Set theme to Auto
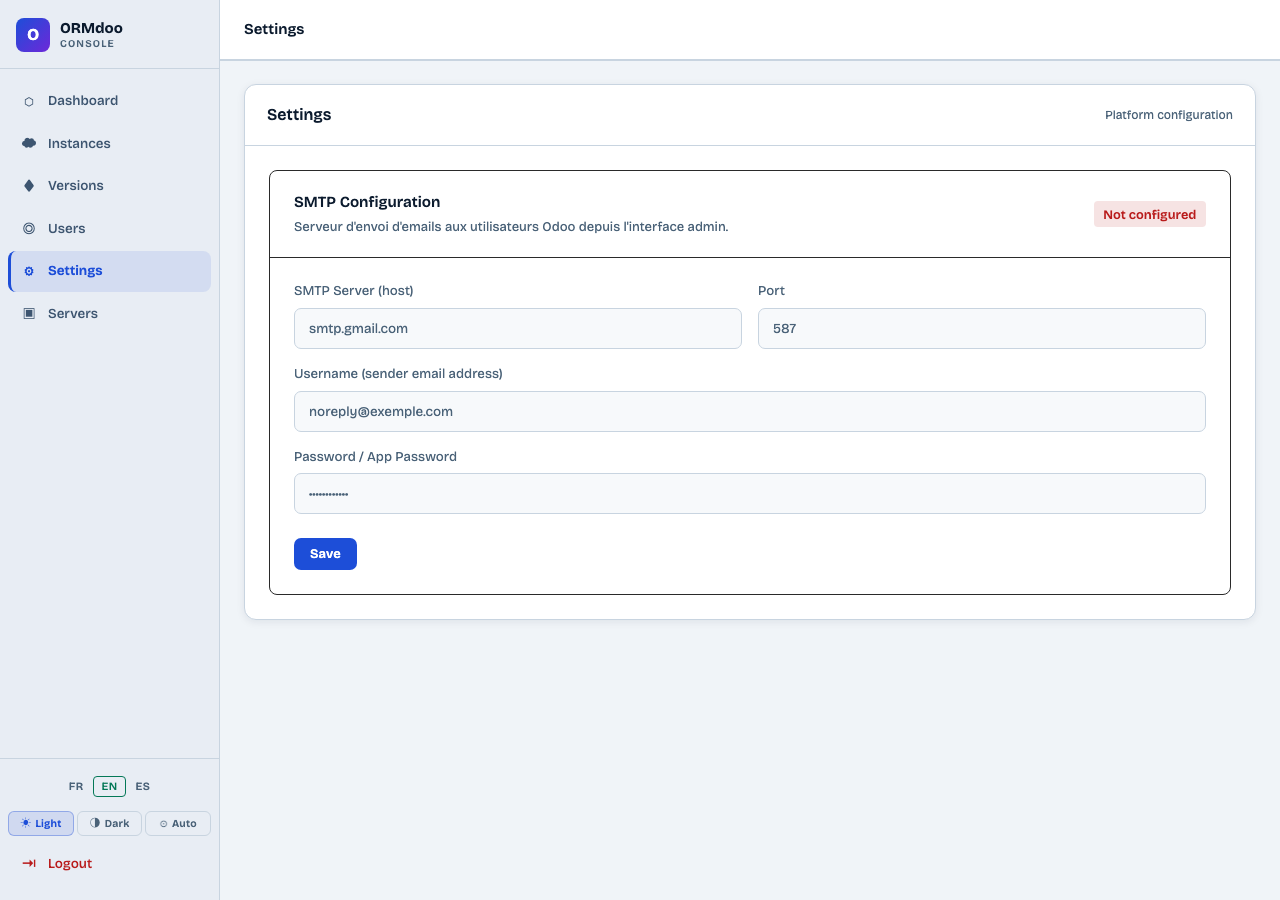Viewport: 1280px width, 900px height. [x=178, y=823]
